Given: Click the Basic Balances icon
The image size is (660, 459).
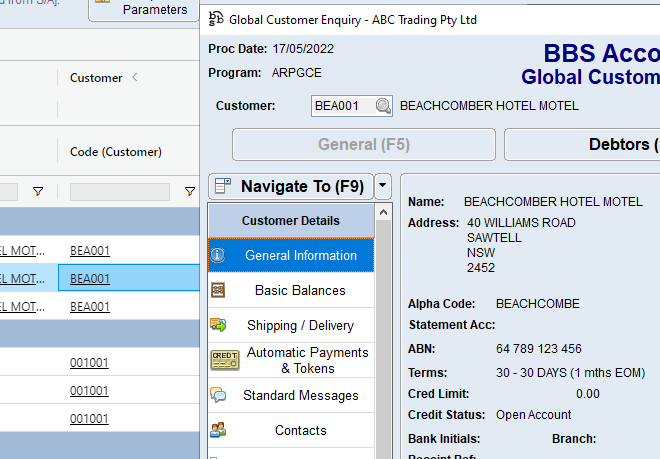Looking at the screenshot, I should (x=218, y=290).
